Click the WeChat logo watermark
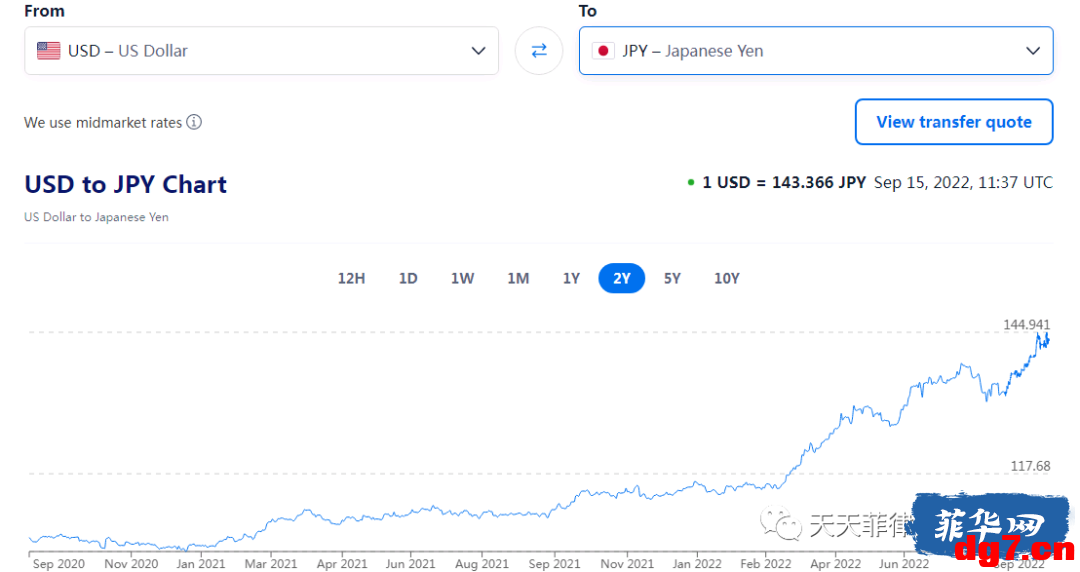Viewport: 1080px width, 572px height. [781, 524]
